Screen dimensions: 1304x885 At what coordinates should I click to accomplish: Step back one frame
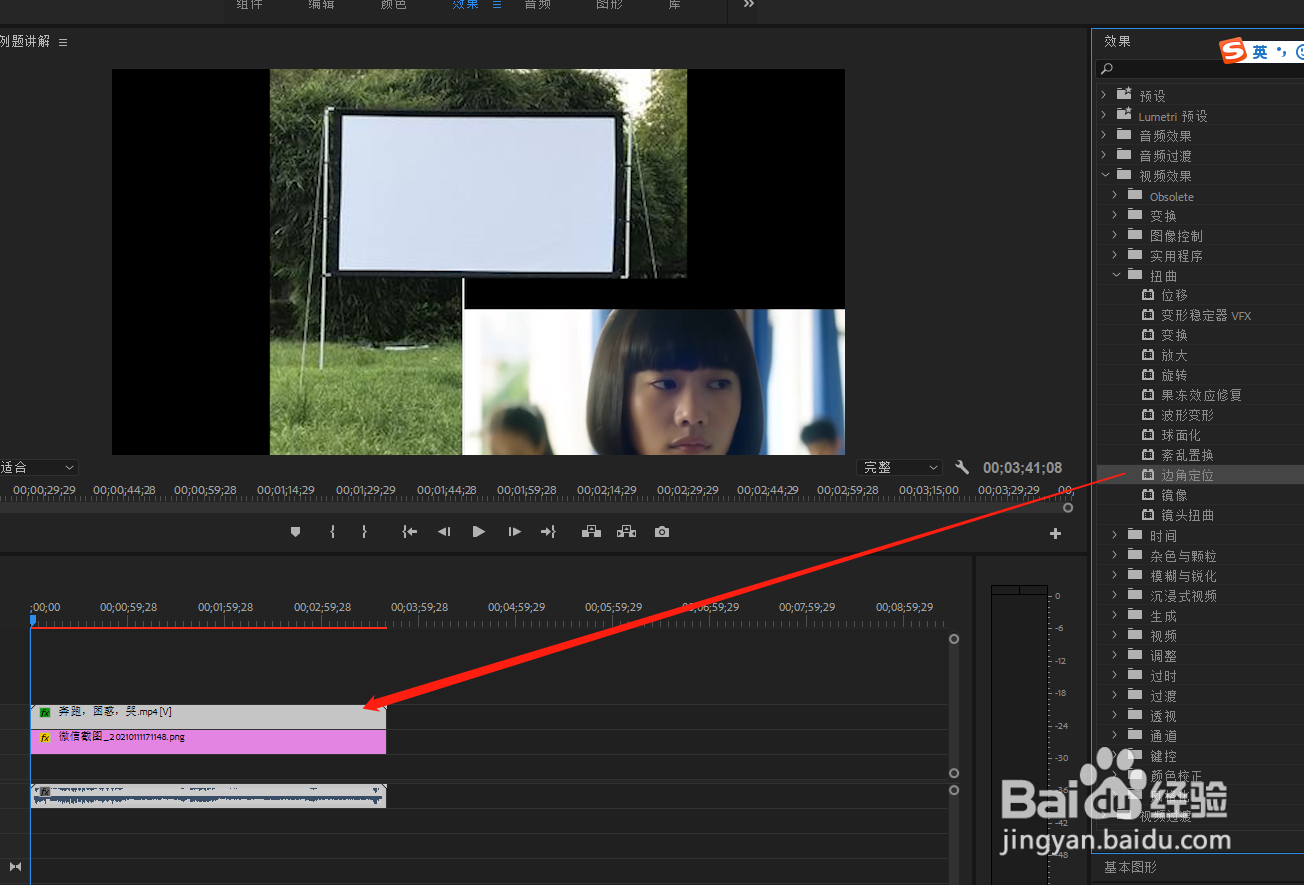tap(444, 532)
